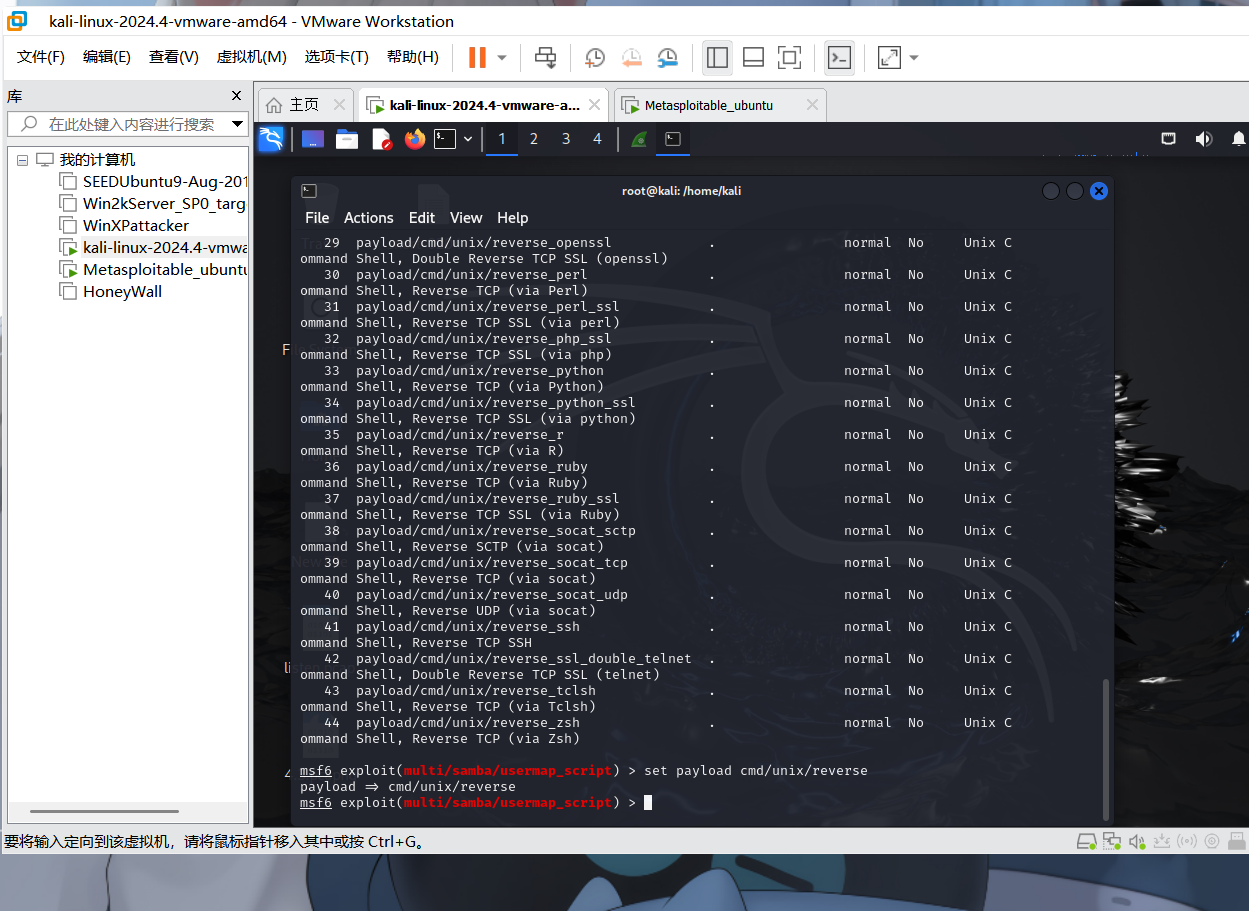The width and height of the screenshot is (1249, 911).
Task: Open the 查看(V) menu
Action: [x=174, y=57]
